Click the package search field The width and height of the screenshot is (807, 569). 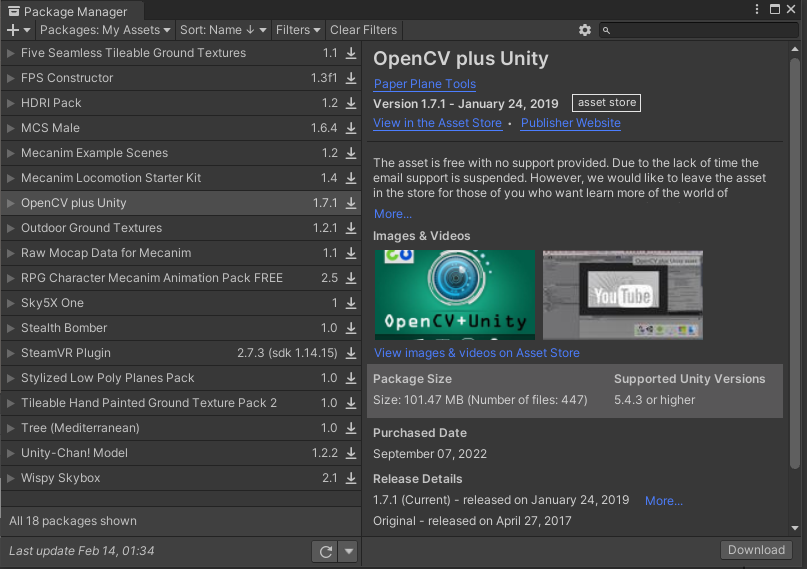pyautogui.click(x=699, y=30)
